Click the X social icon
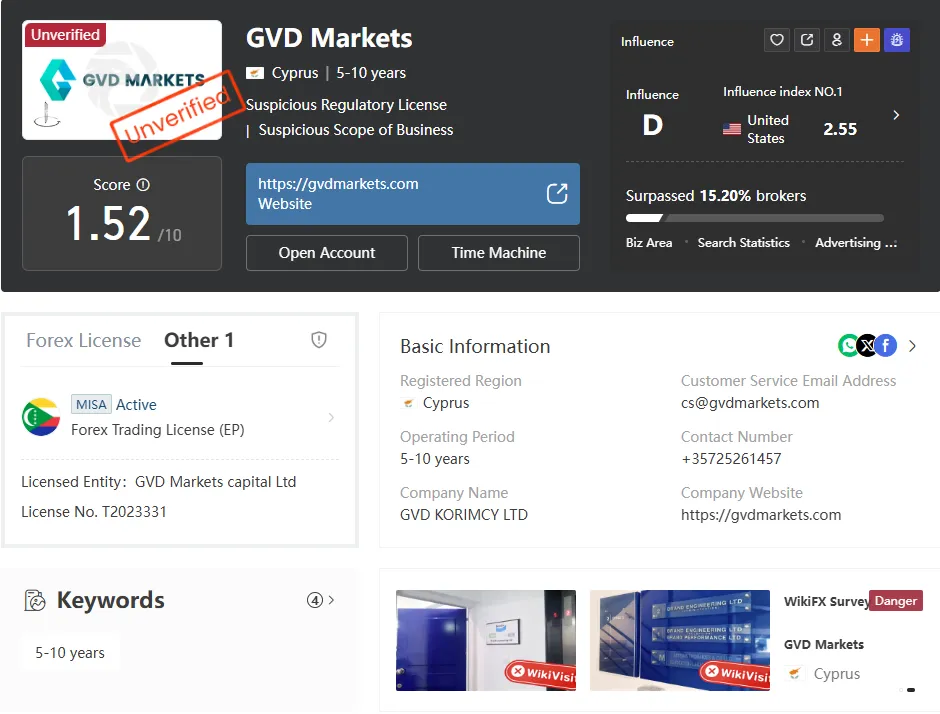Viewport: 940px width, 714px height. (867, 345)
